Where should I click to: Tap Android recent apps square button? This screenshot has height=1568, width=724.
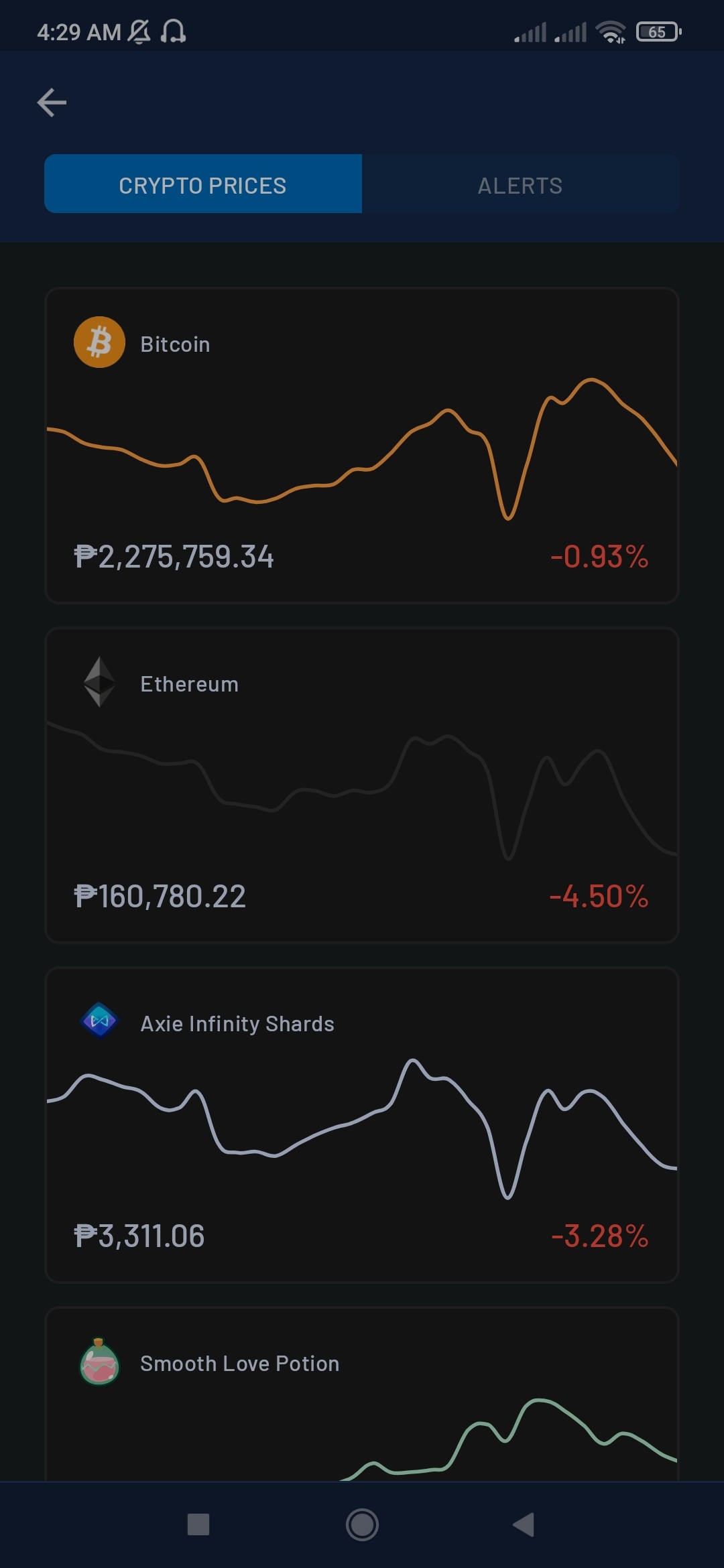click(x=198, y=1524)
